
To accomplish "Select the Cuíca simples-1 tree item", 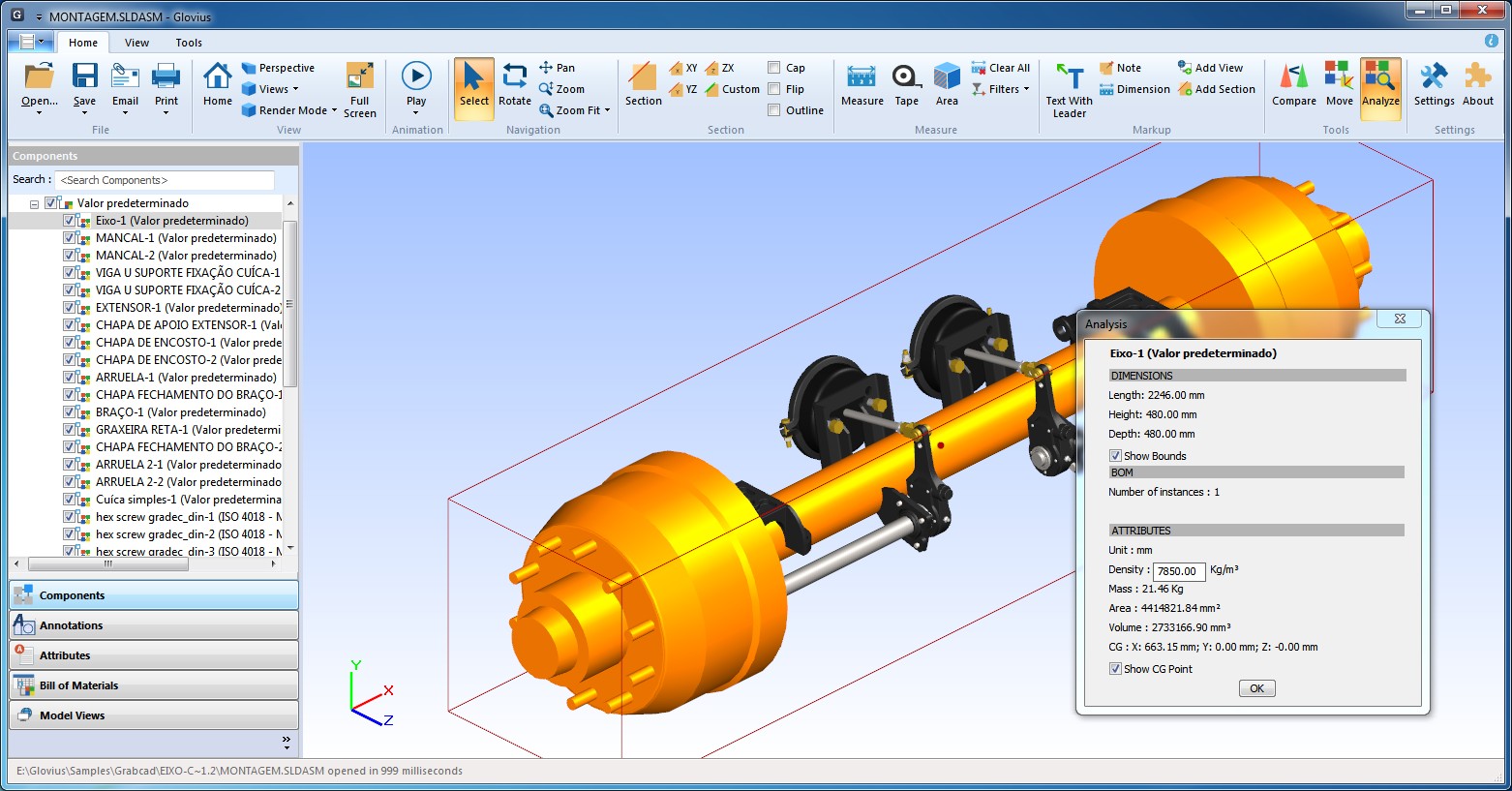I will click(x=188, y=500).
